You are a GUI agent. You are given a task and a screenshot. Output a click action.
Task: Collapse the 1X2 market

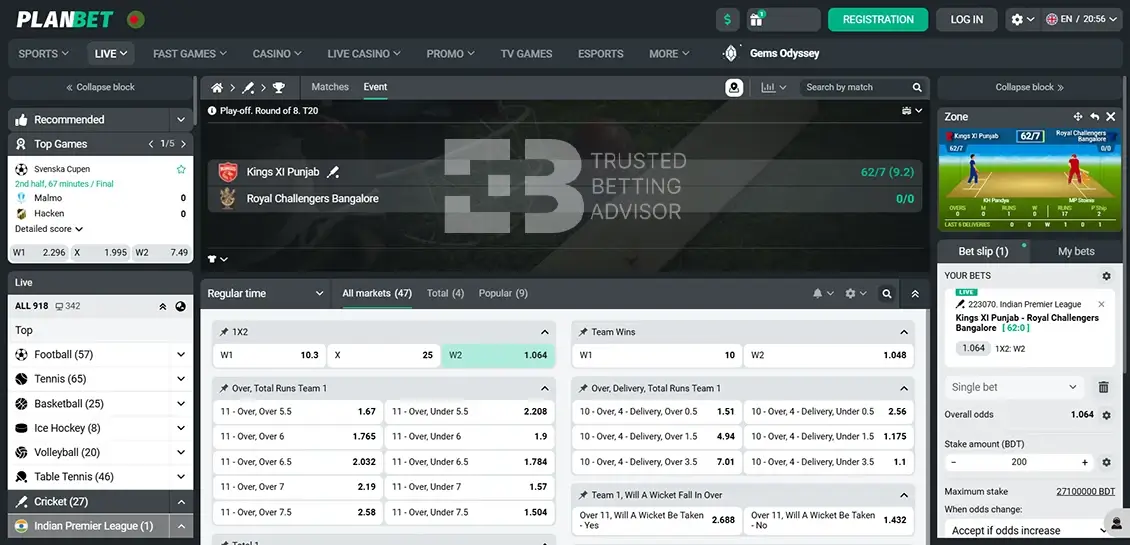(544, 332)
